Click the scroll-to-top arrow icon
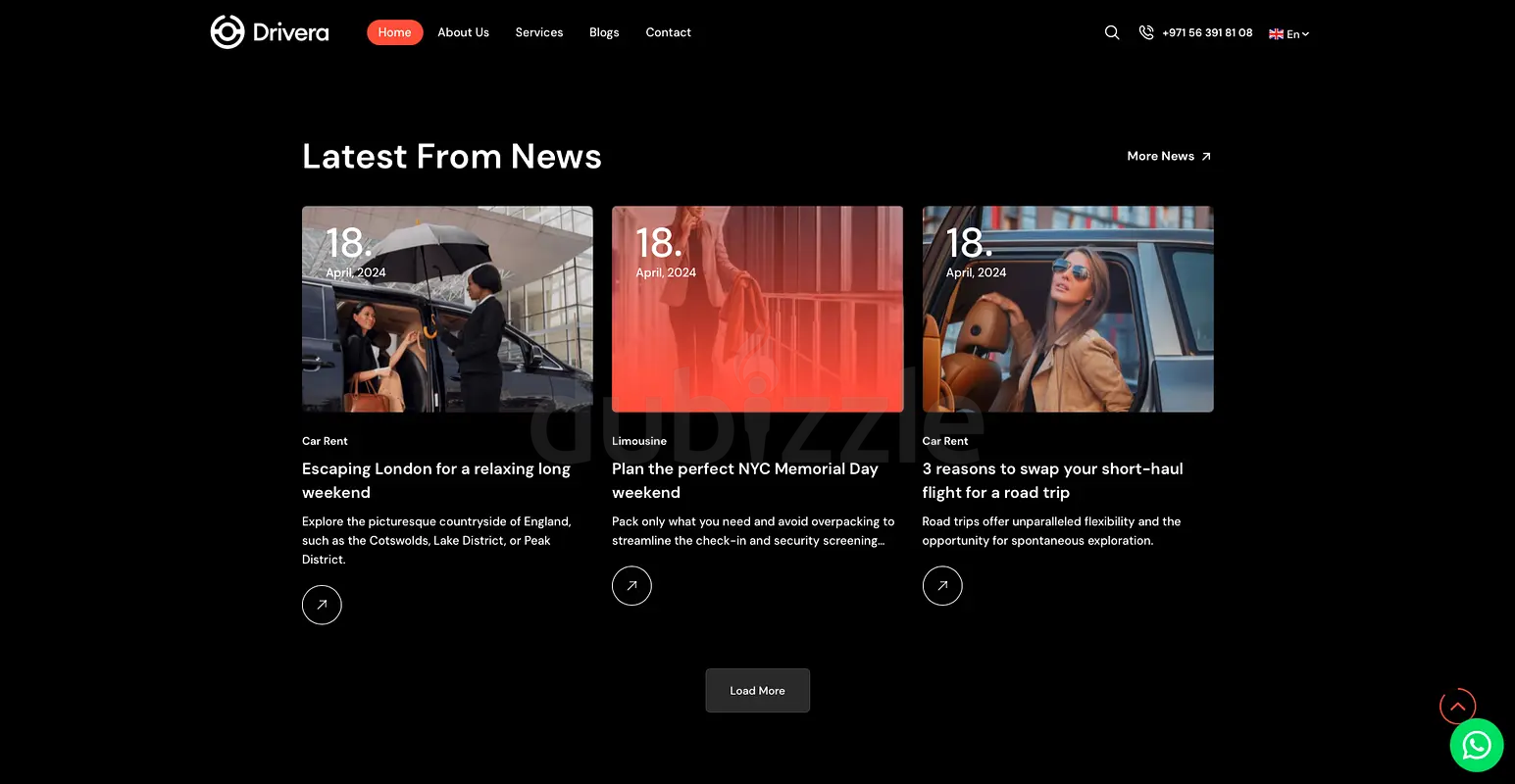 pyautogui.click(x=1457, y=706)
